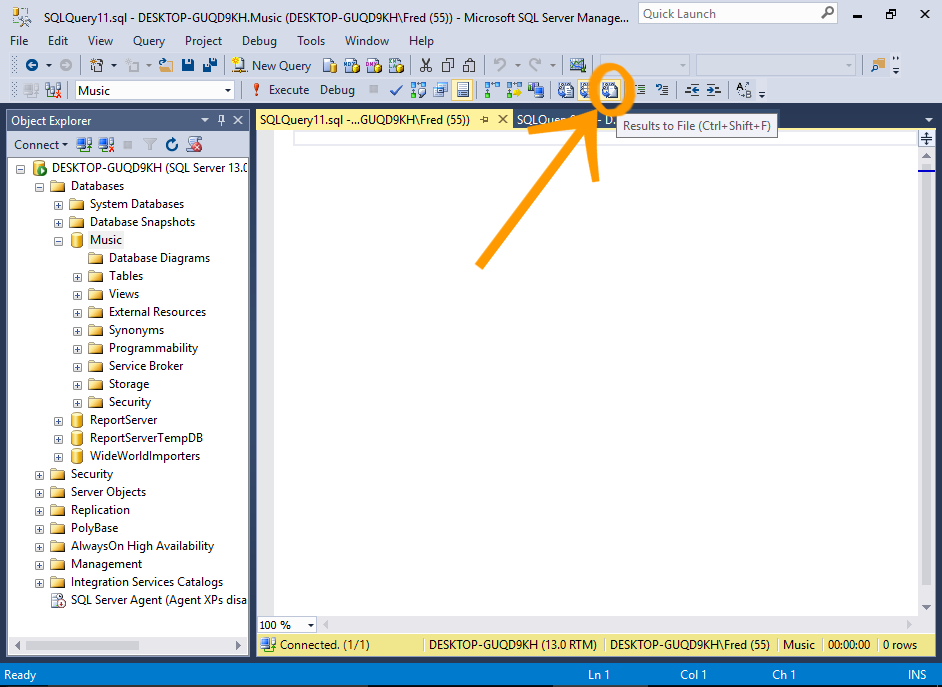Open the Music database dropdown
Image resolution: width=942 pixels, height=687 pixels.
pos(228,90)
